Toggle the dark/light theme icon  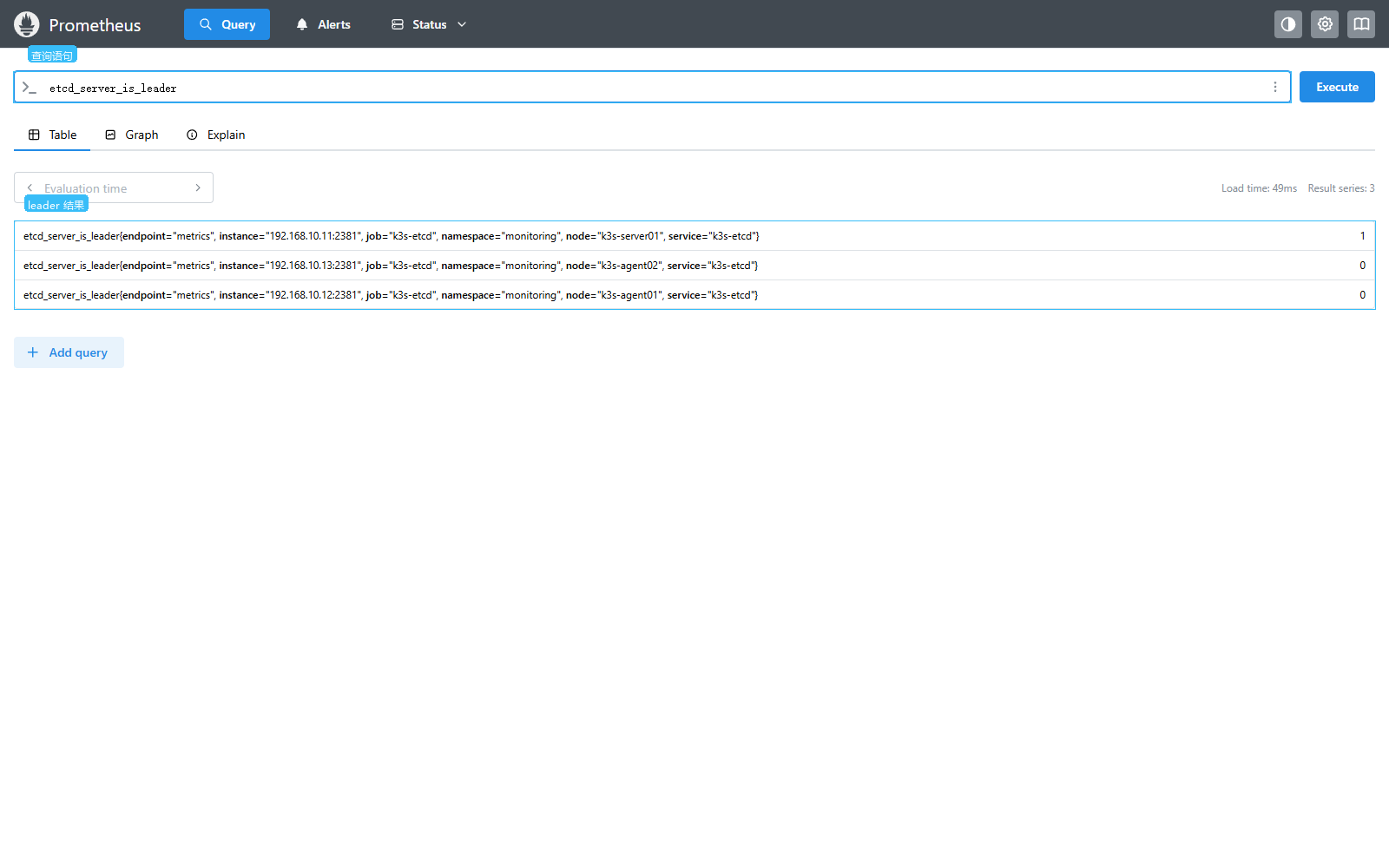1288,24
